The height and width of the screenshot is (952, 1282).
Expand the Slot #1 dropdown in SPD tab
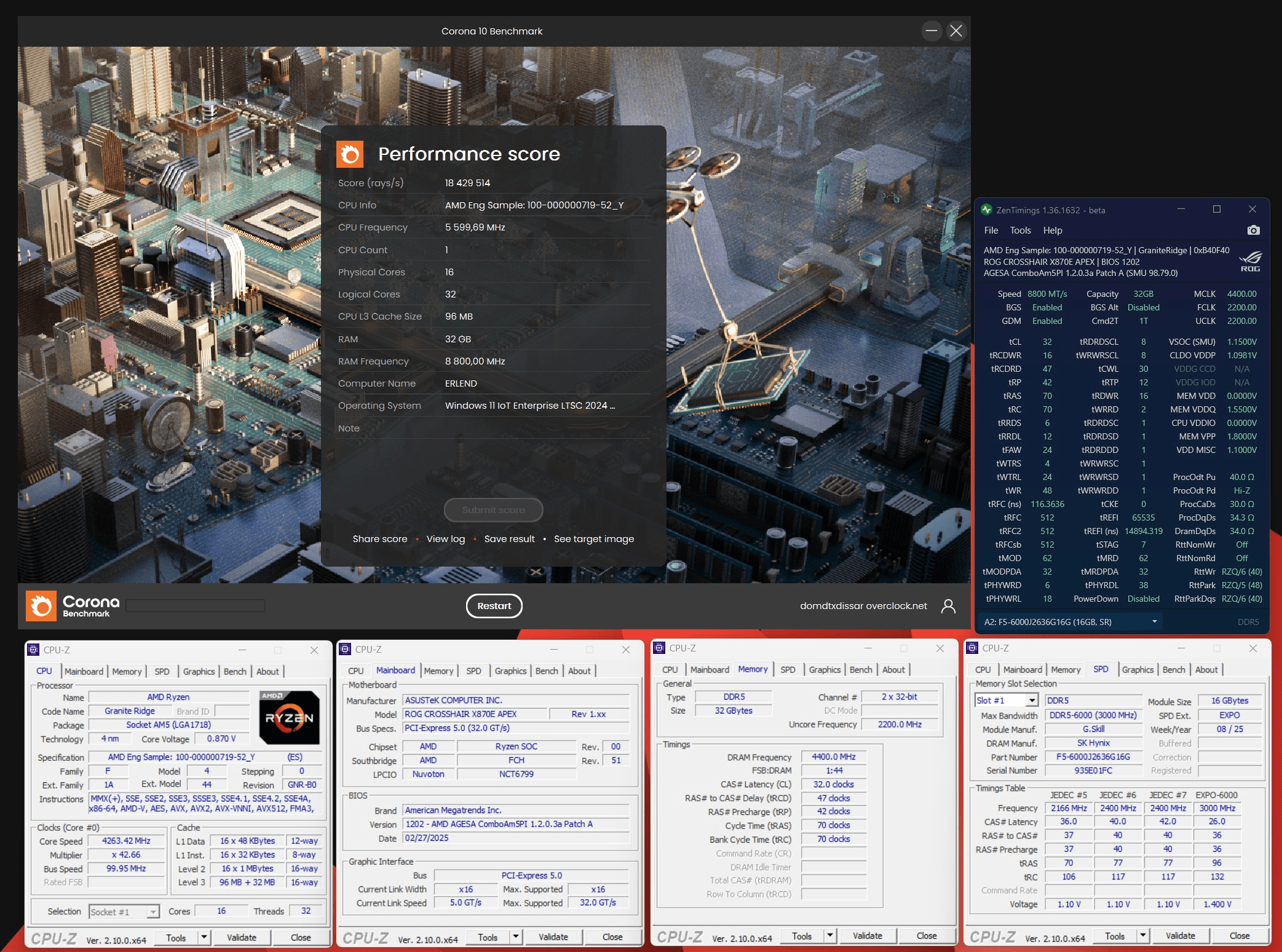(1032, 701)
